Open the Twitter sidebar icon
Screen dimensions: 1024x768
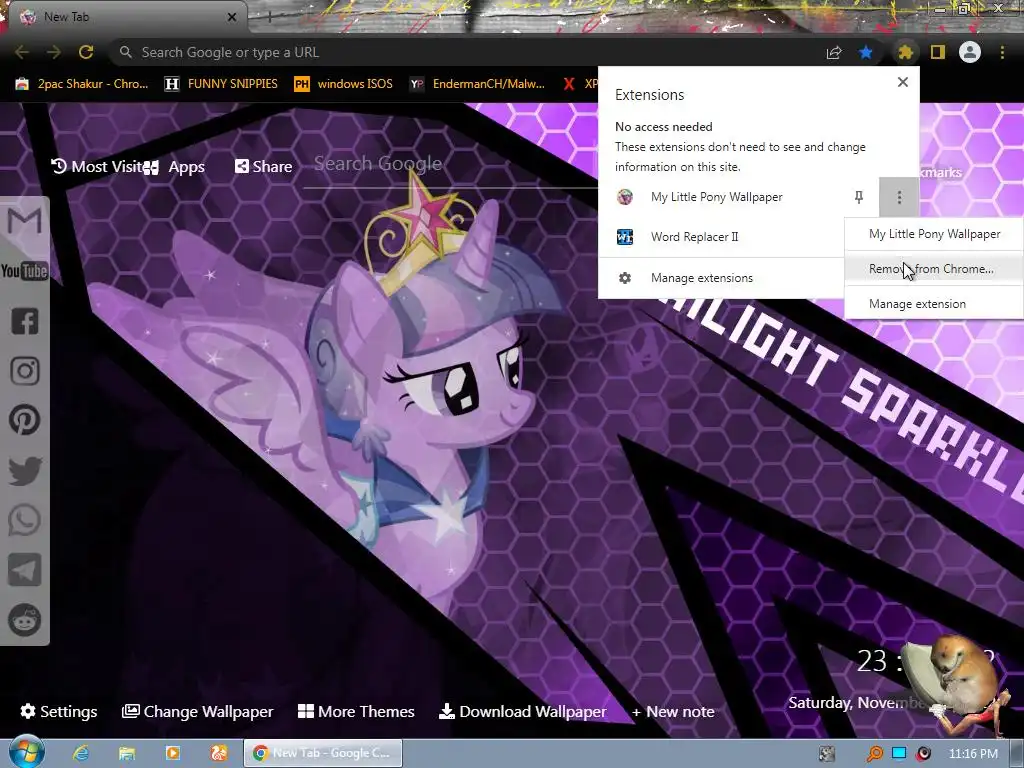(24, 471)
